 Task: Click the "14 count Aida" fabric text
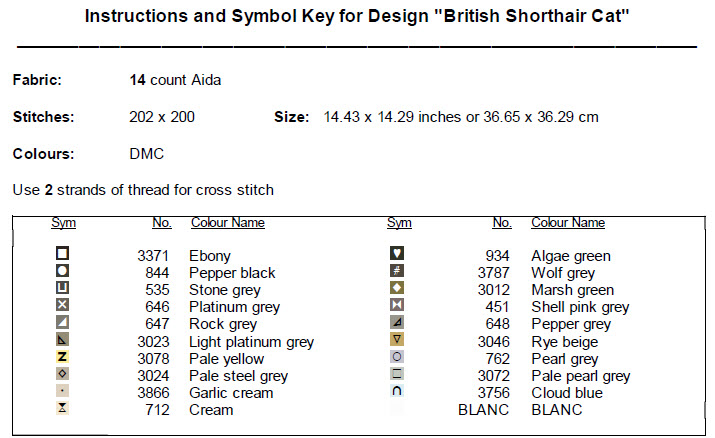pos(175,79)
